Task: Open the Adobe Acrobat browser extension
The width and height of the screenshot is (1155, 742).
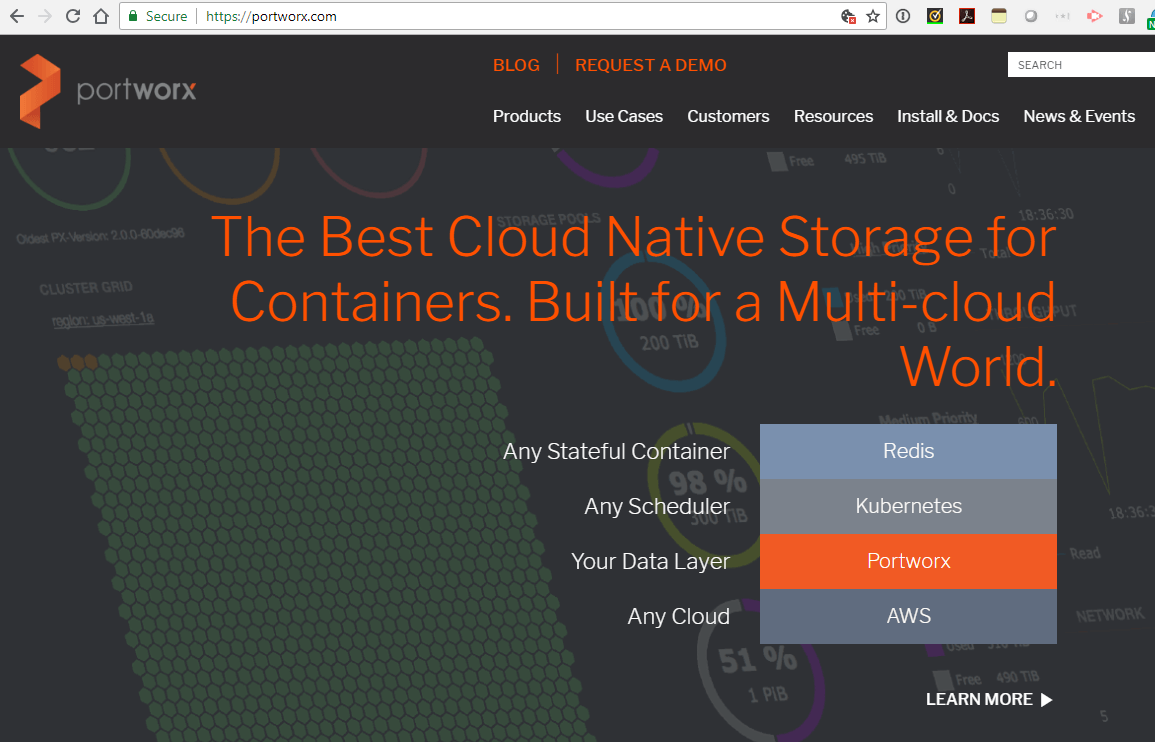Action: coord(966,16)
